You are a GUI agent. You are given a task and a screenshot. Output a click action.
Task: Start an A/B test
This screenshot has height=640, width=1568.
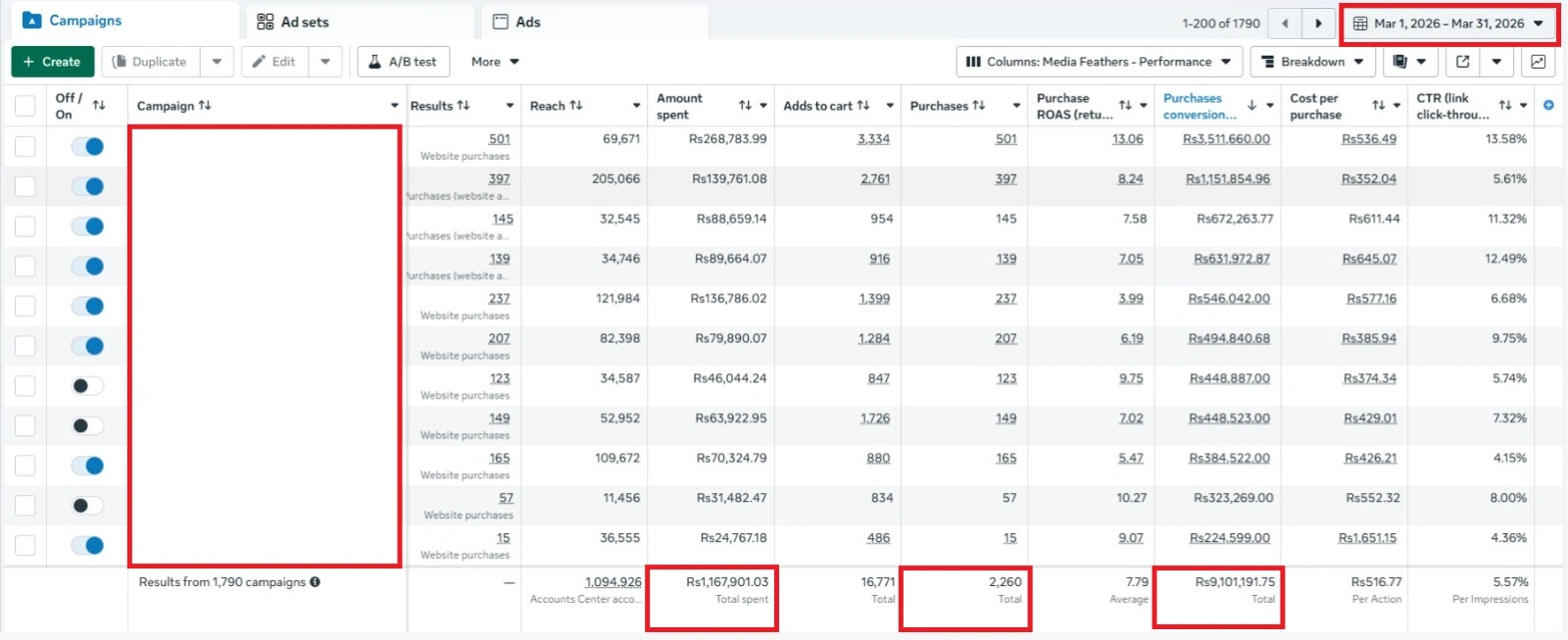403,62
